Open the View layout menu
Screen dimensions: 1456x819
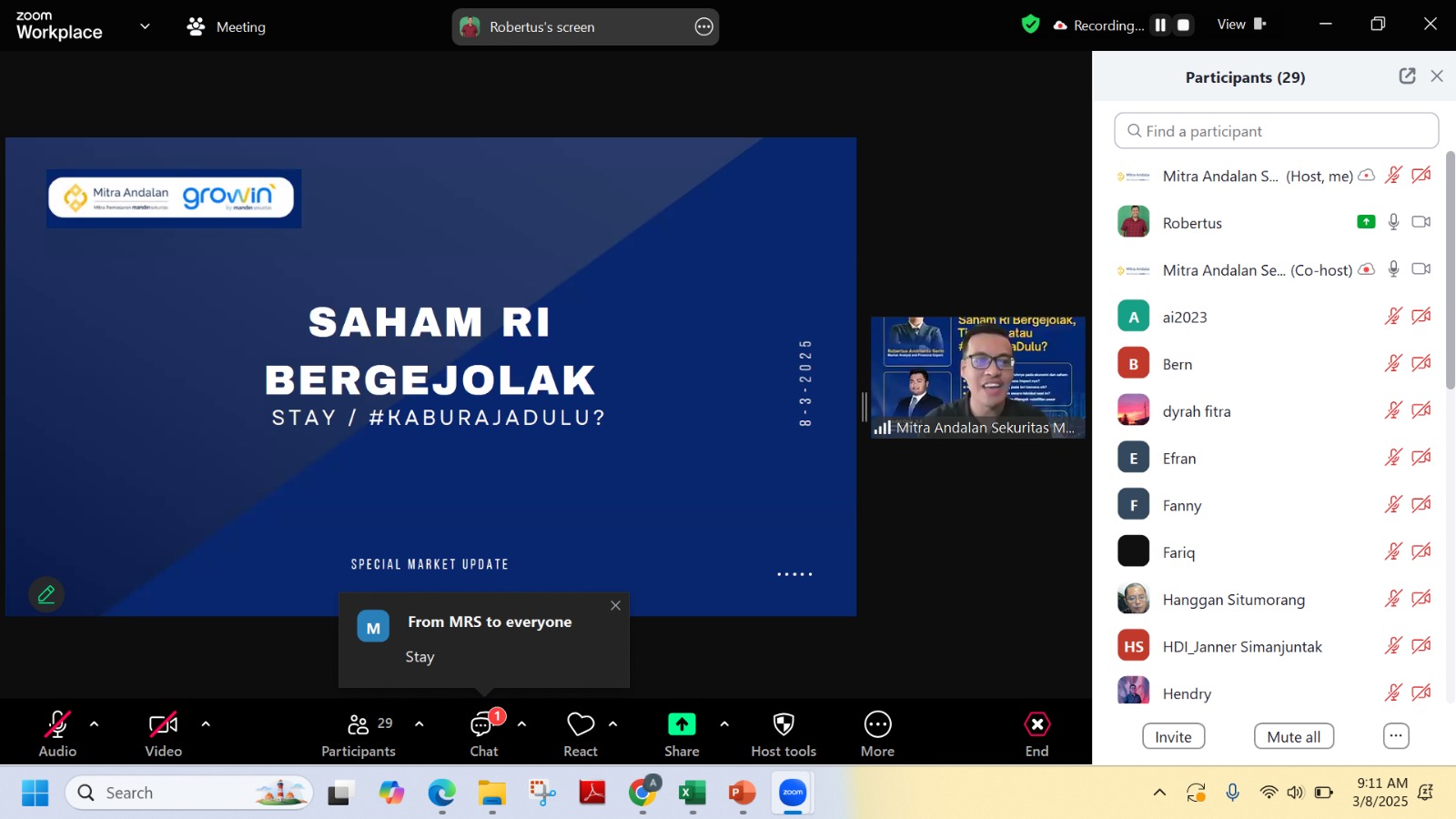point(1241,25)
